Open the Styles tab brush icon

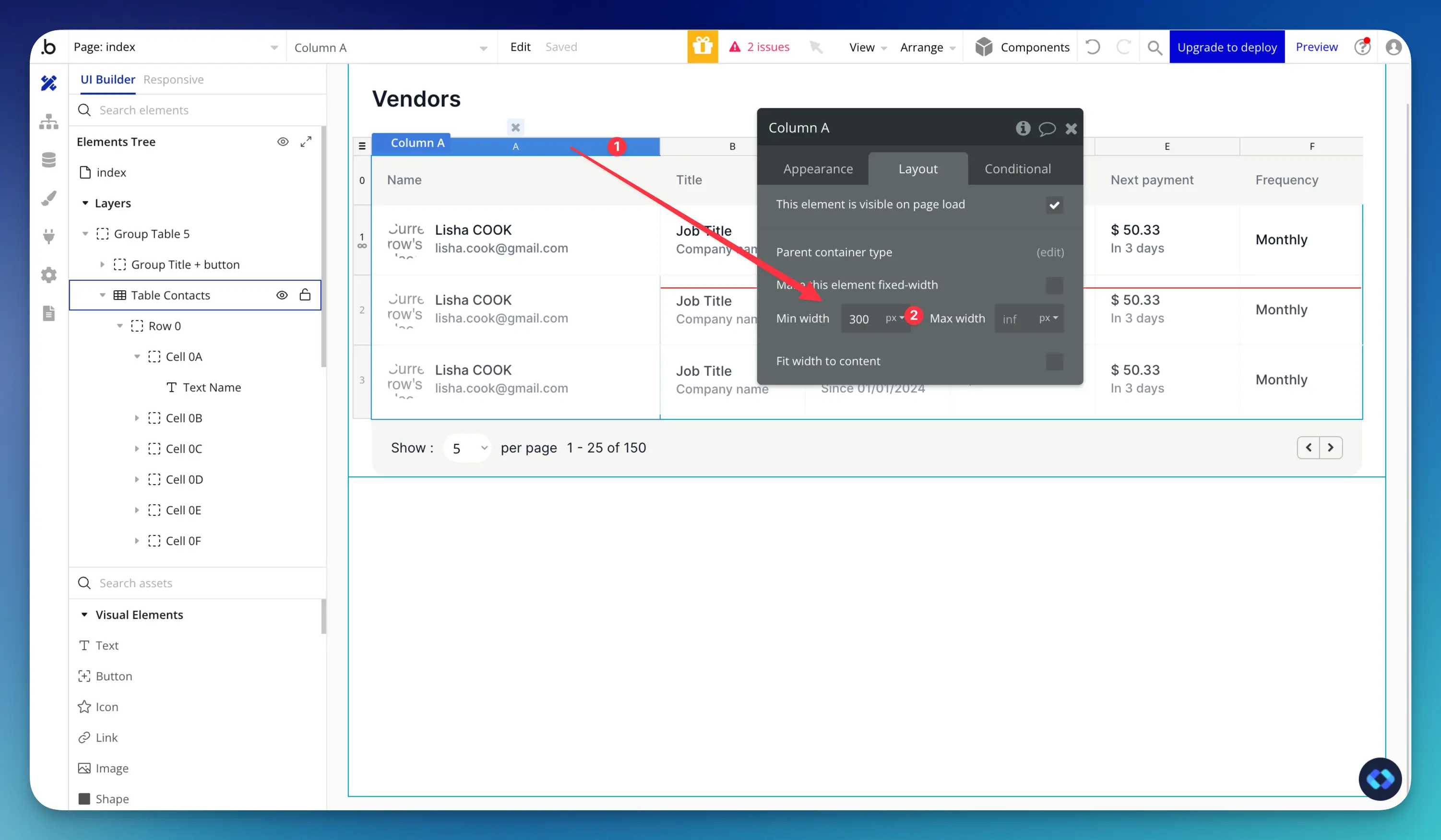click(x=49, y=199)
